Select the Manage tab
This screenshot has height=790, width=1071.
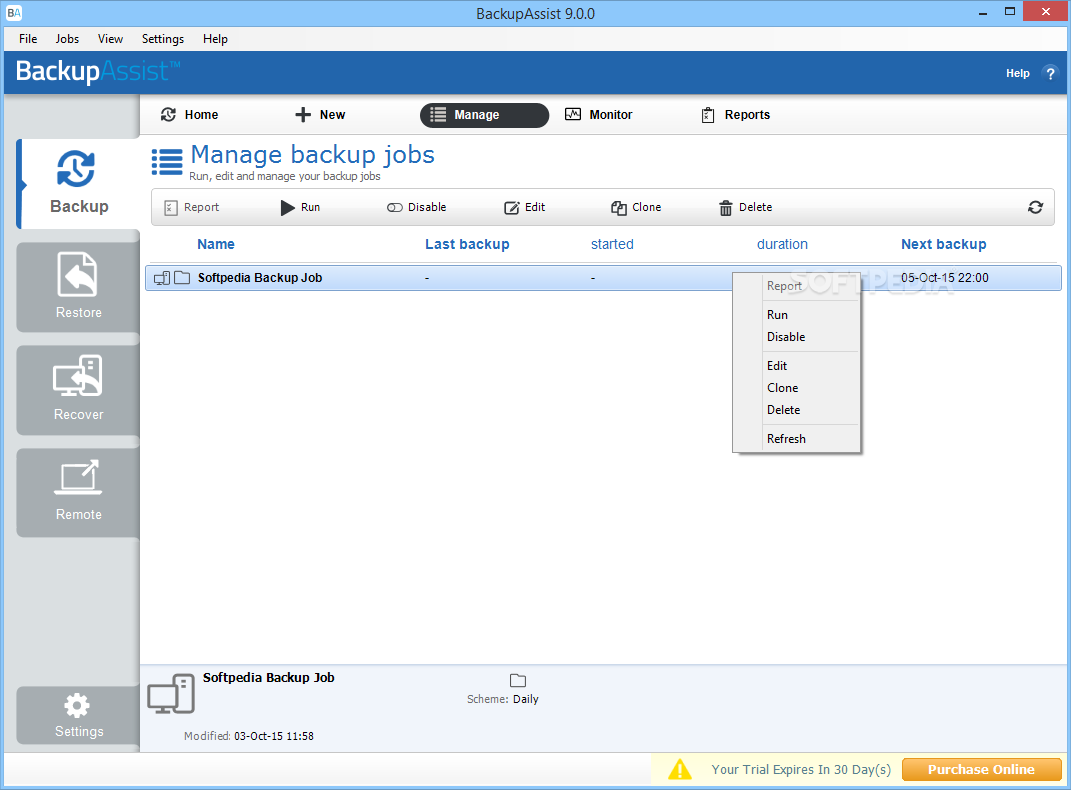click(x=484, y=115)
